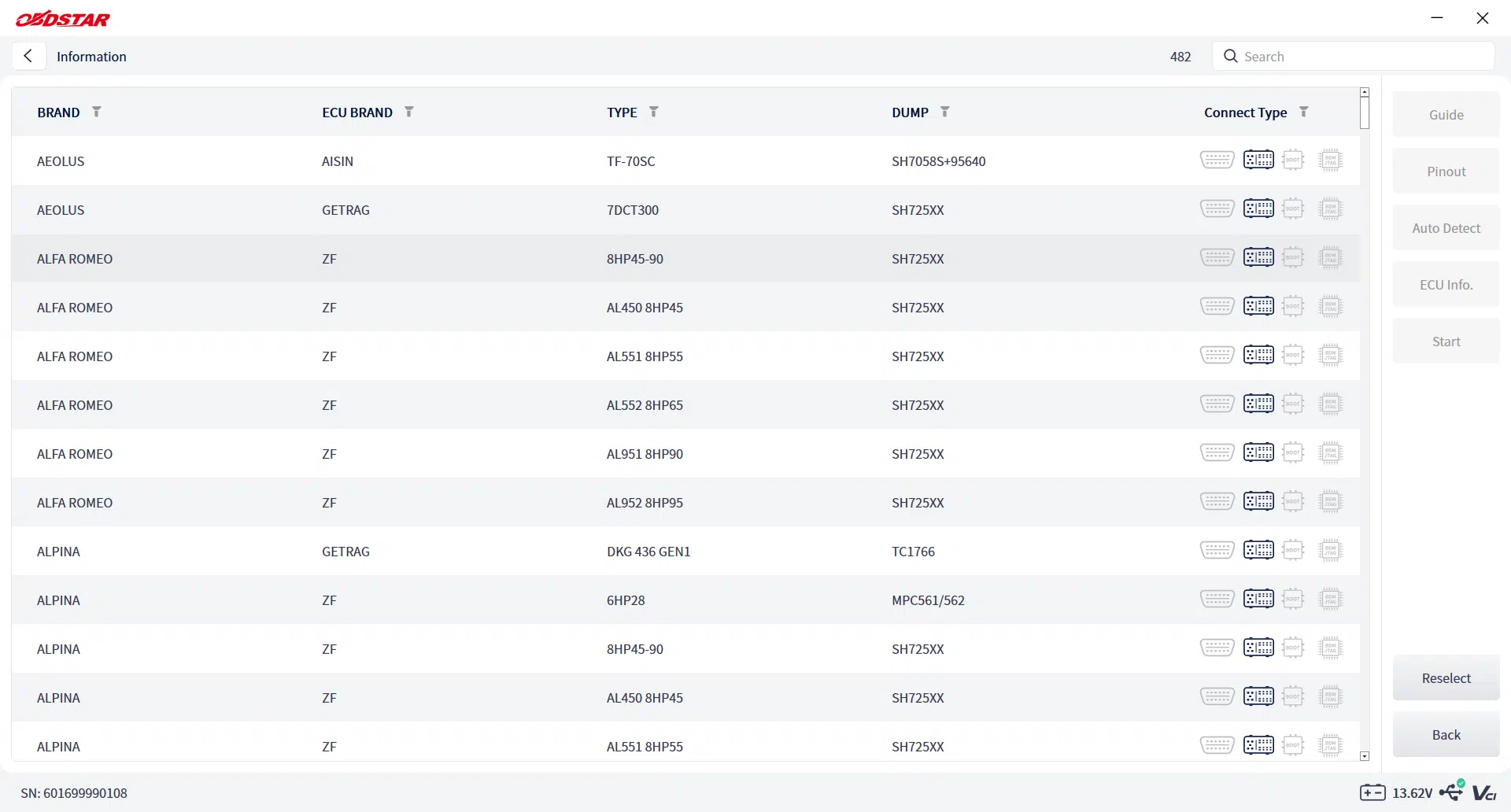Viewport: 1511px width, 812px height.
Task: Select the AL552 8HP65 type cell
Action: pos(645,405)
